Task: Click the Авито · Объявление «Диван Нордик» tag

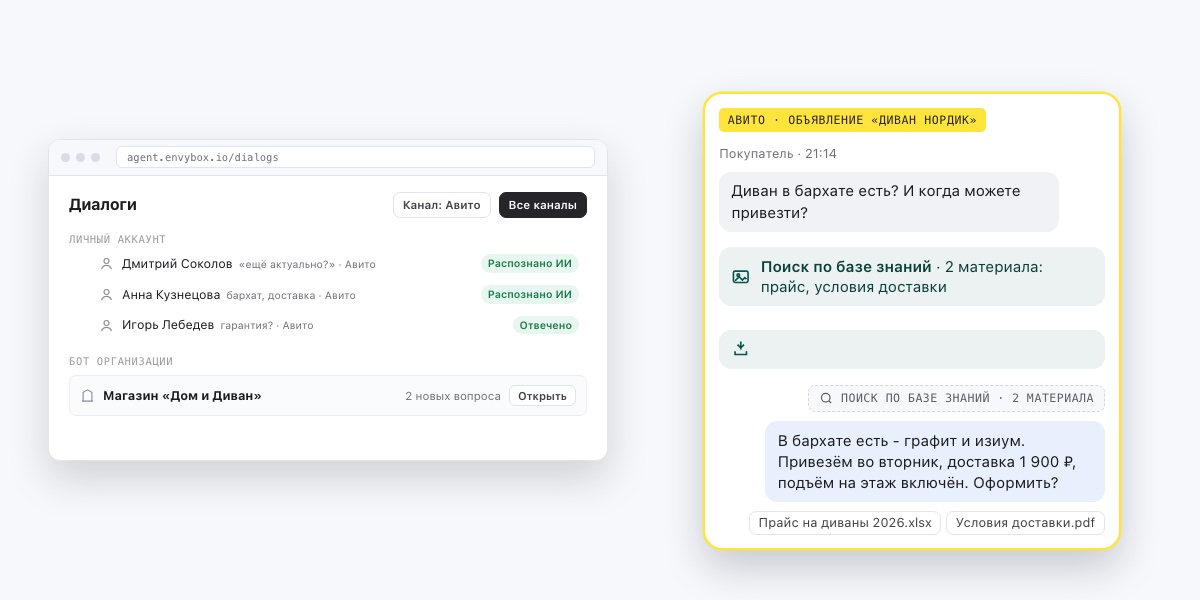Action: [x=852, y=120]
